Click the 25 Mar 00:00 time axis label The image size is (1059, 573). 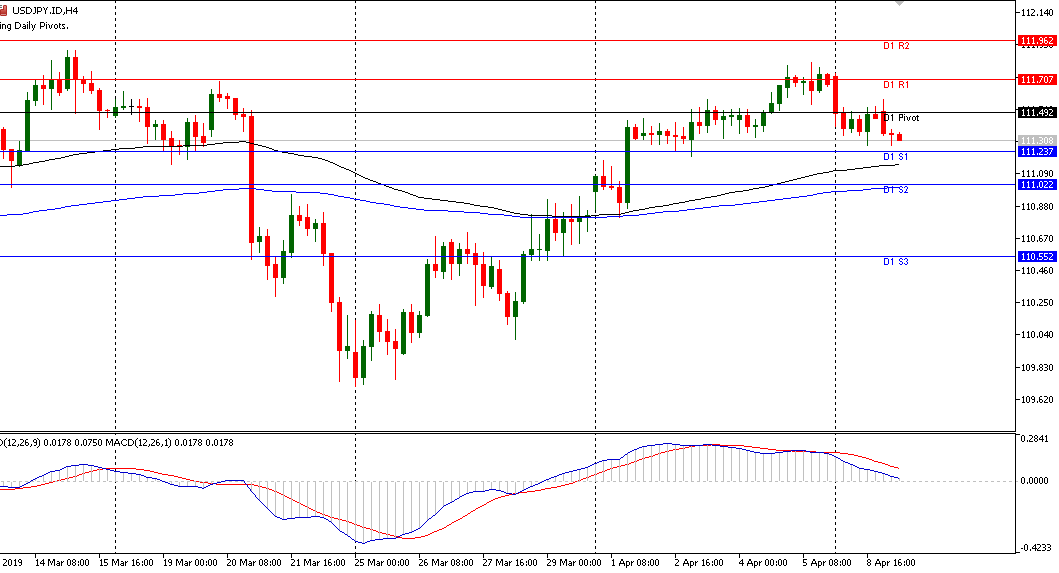pyautogui.click(x=381, y=563)
